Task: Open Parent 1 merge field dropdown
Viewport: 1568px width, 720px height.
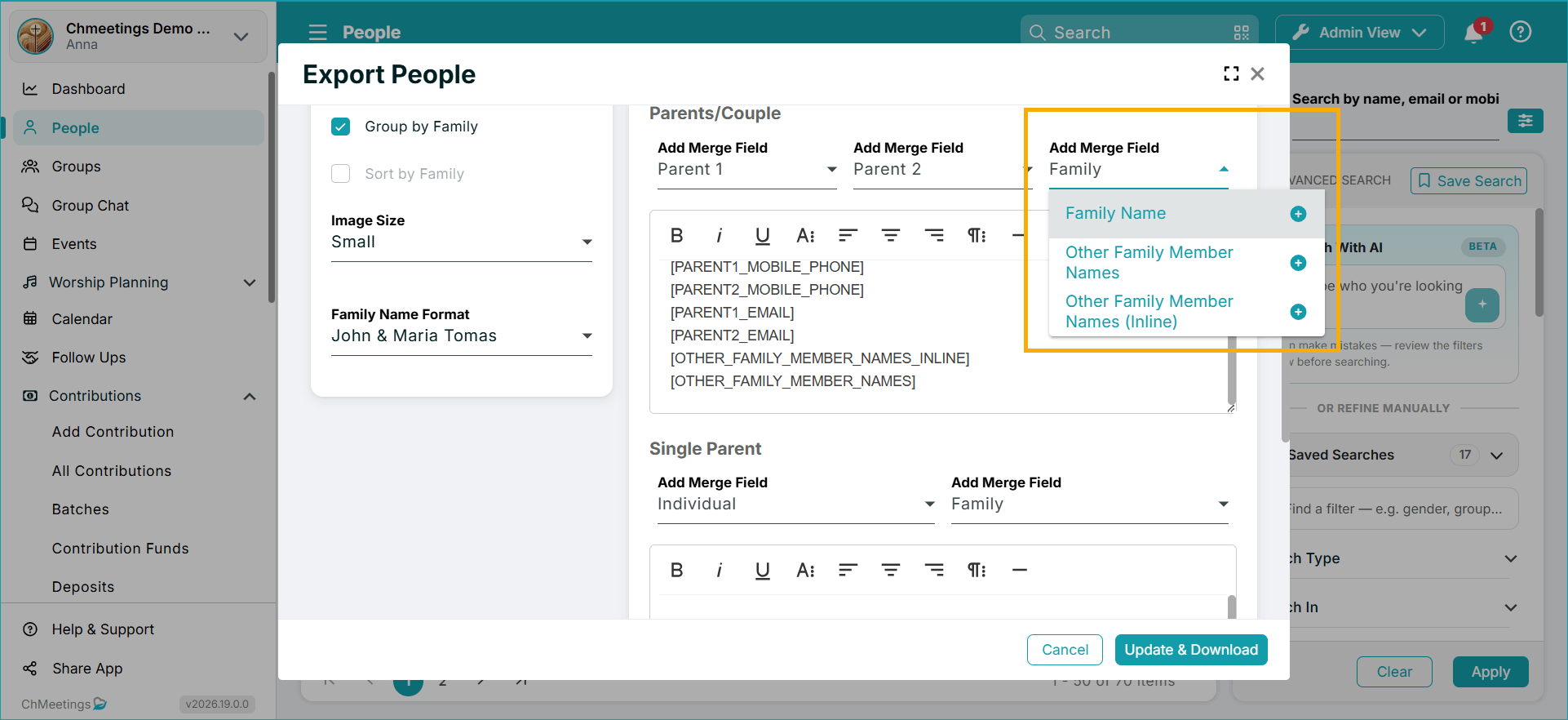Action: [747, 170]
